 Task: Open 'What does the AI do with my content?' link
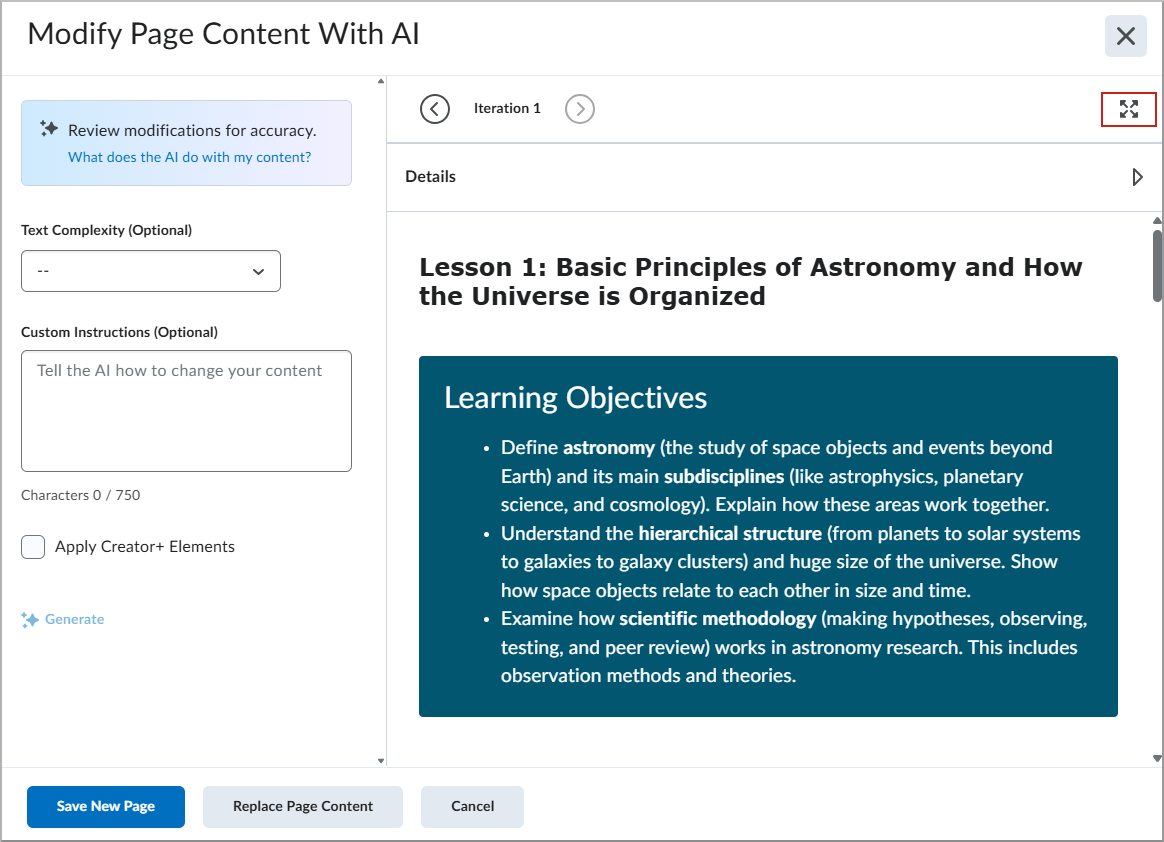189,157
